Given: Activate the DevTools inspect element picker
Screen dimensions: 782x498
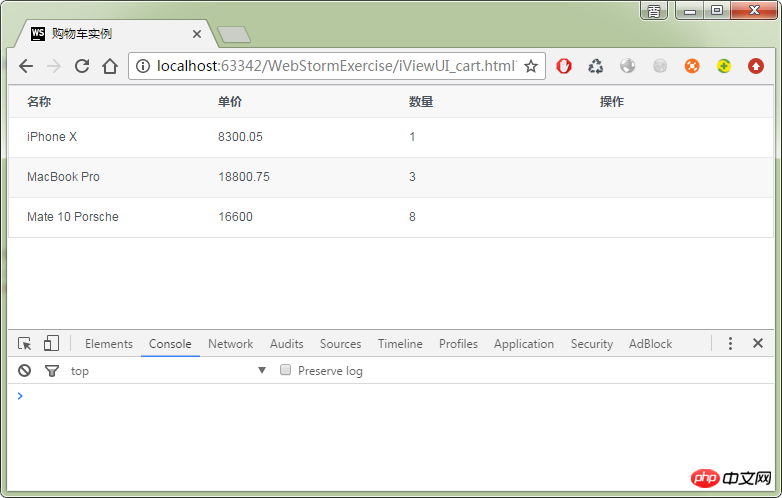Looking at the screenshot, I should point(24,343).
